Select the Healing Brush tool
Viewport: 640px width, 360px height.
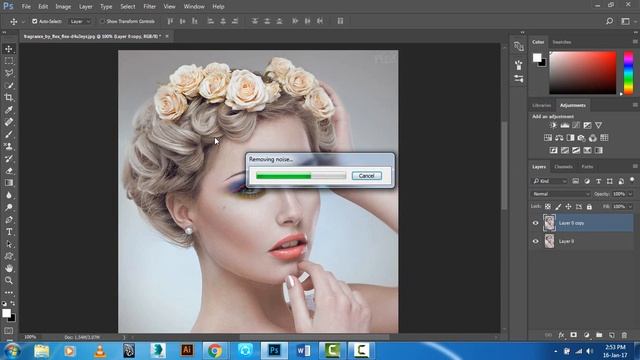(9, 122)
